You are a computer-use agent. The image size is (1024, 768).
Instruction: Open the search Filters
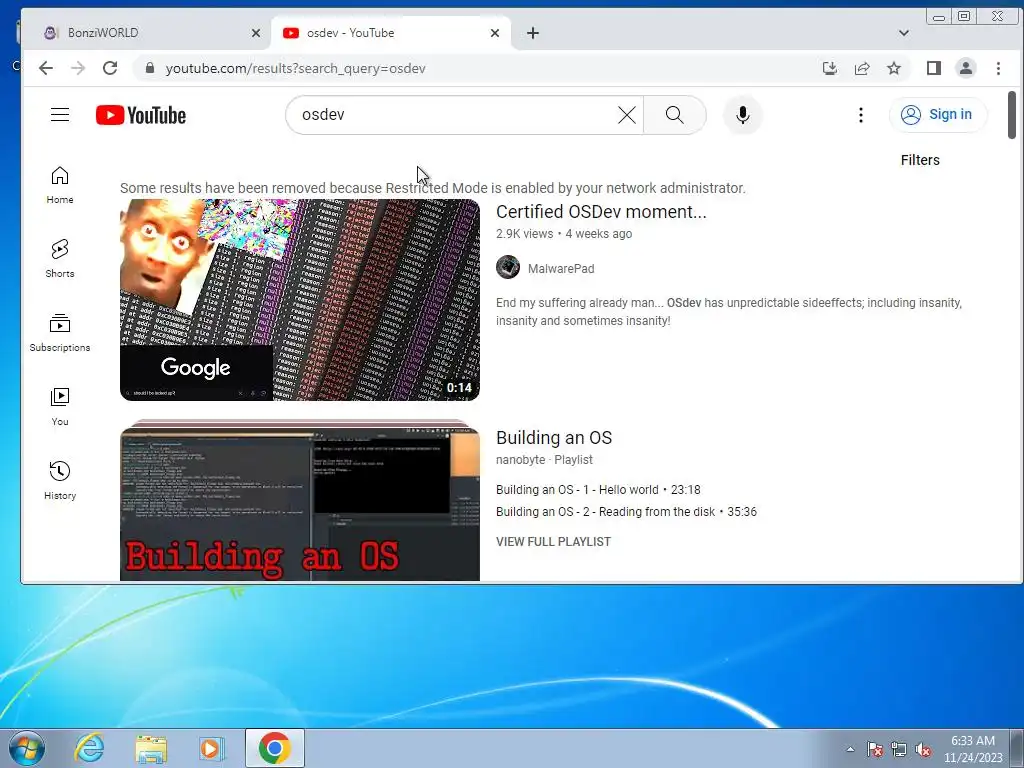tap(920, 160)
